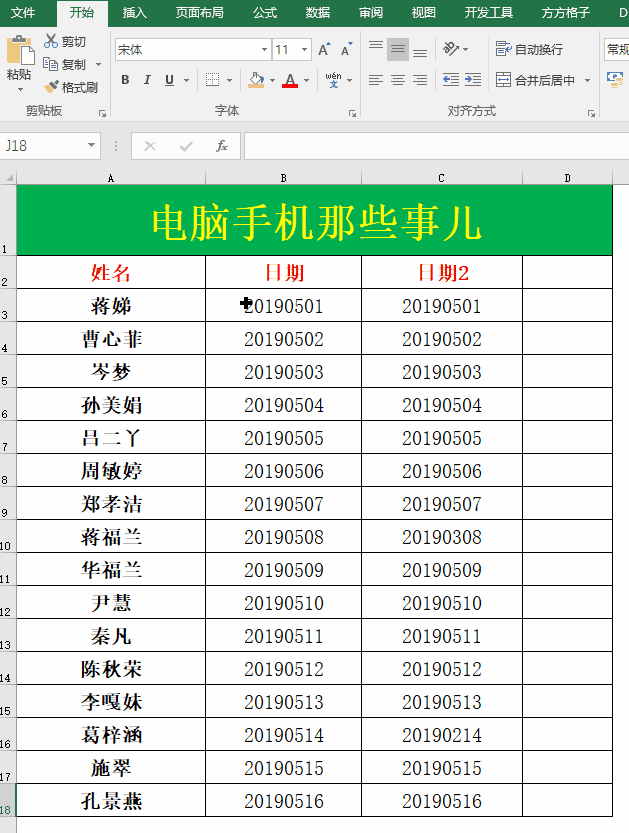Toggle middle vertical alignment
Screen dimensions: 629x833
click(398, 49)
